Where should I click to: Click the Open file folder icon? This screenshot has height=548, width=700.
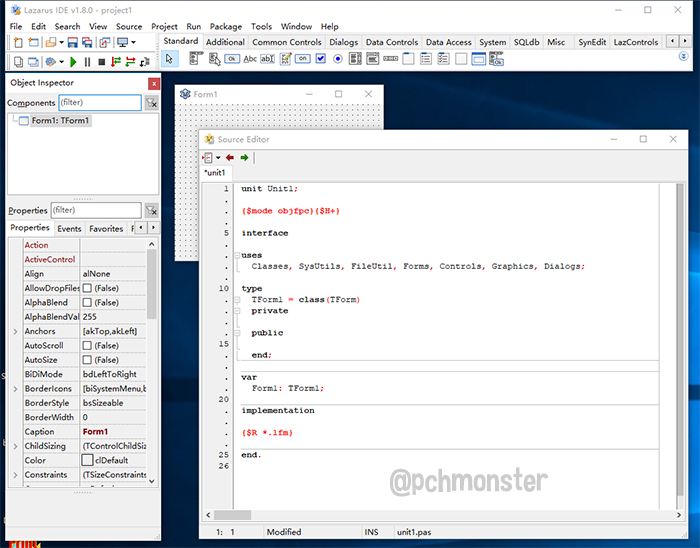pyautogui.click(x=51, y=42)
